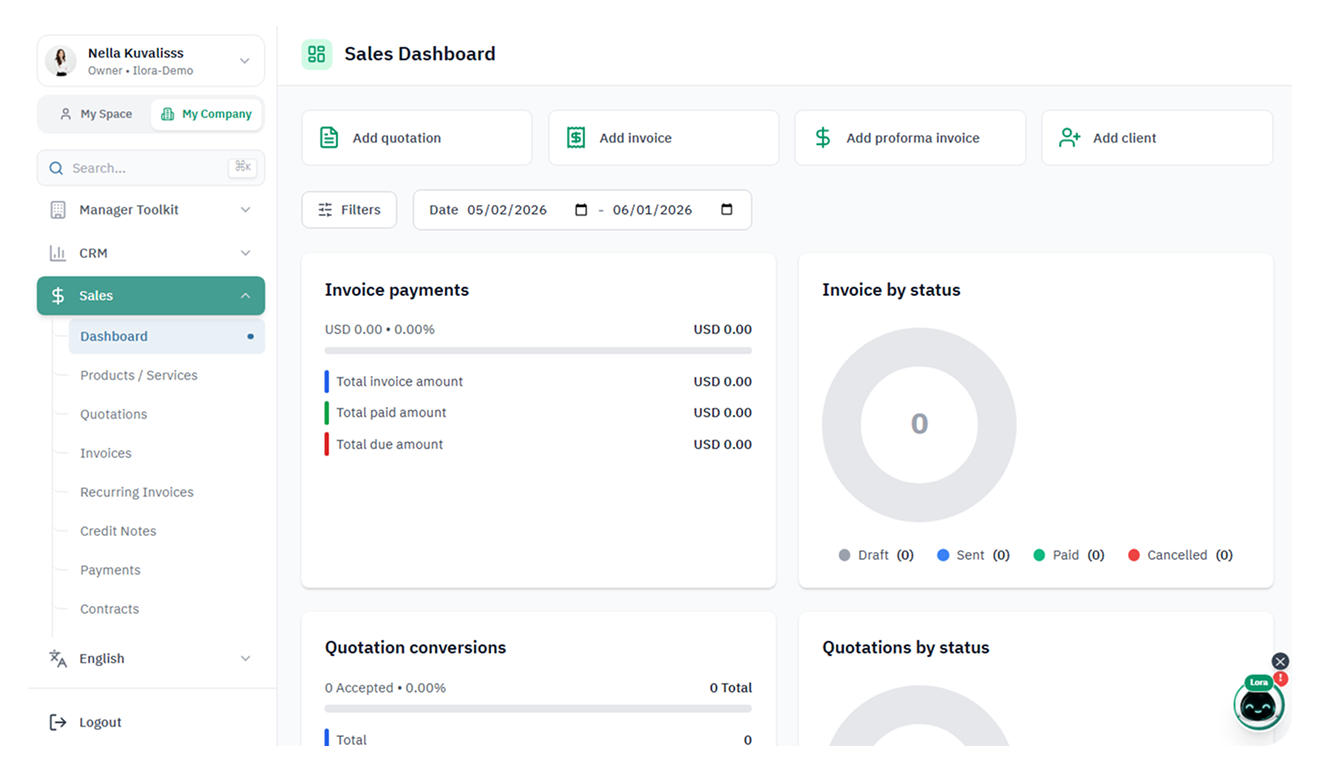1320x771 pixels.
Task: Click the sidebar Search field
Action: coord(151,168)
